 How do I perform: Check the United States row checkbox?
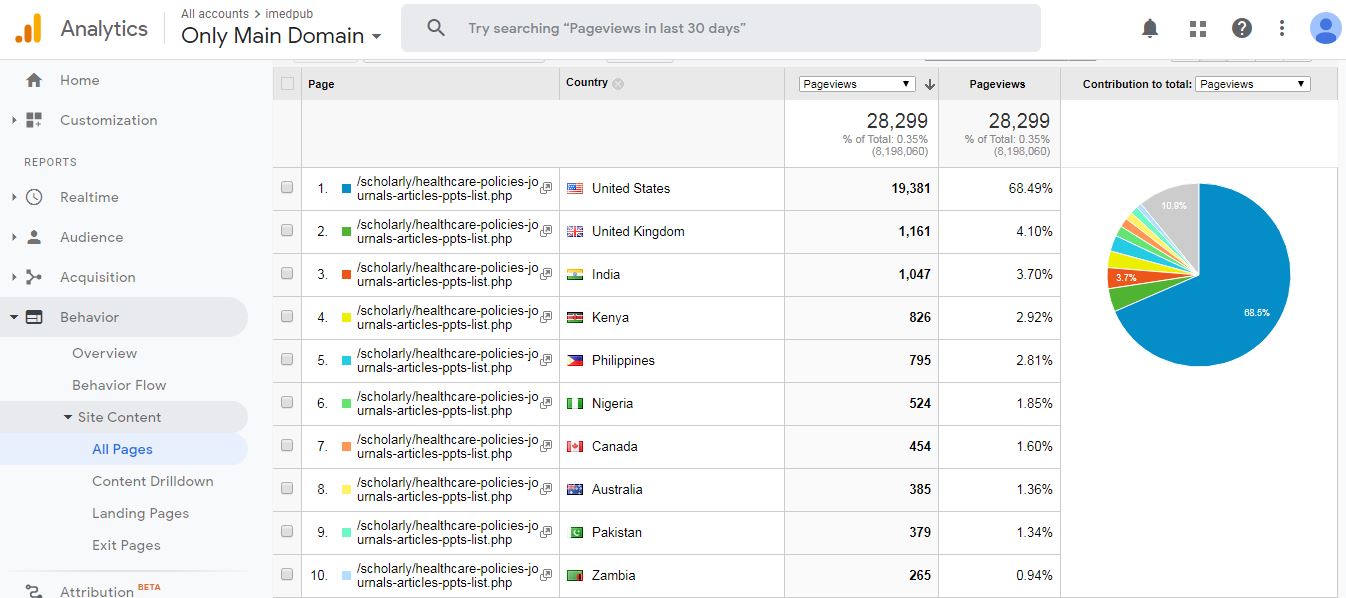point(287,188)
